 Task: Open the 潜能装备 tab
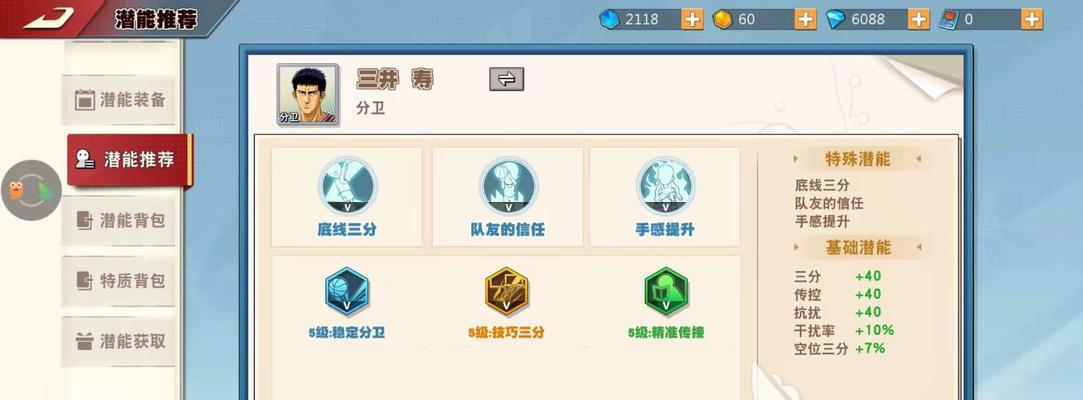pyautogui.click(x=119, y=100)
